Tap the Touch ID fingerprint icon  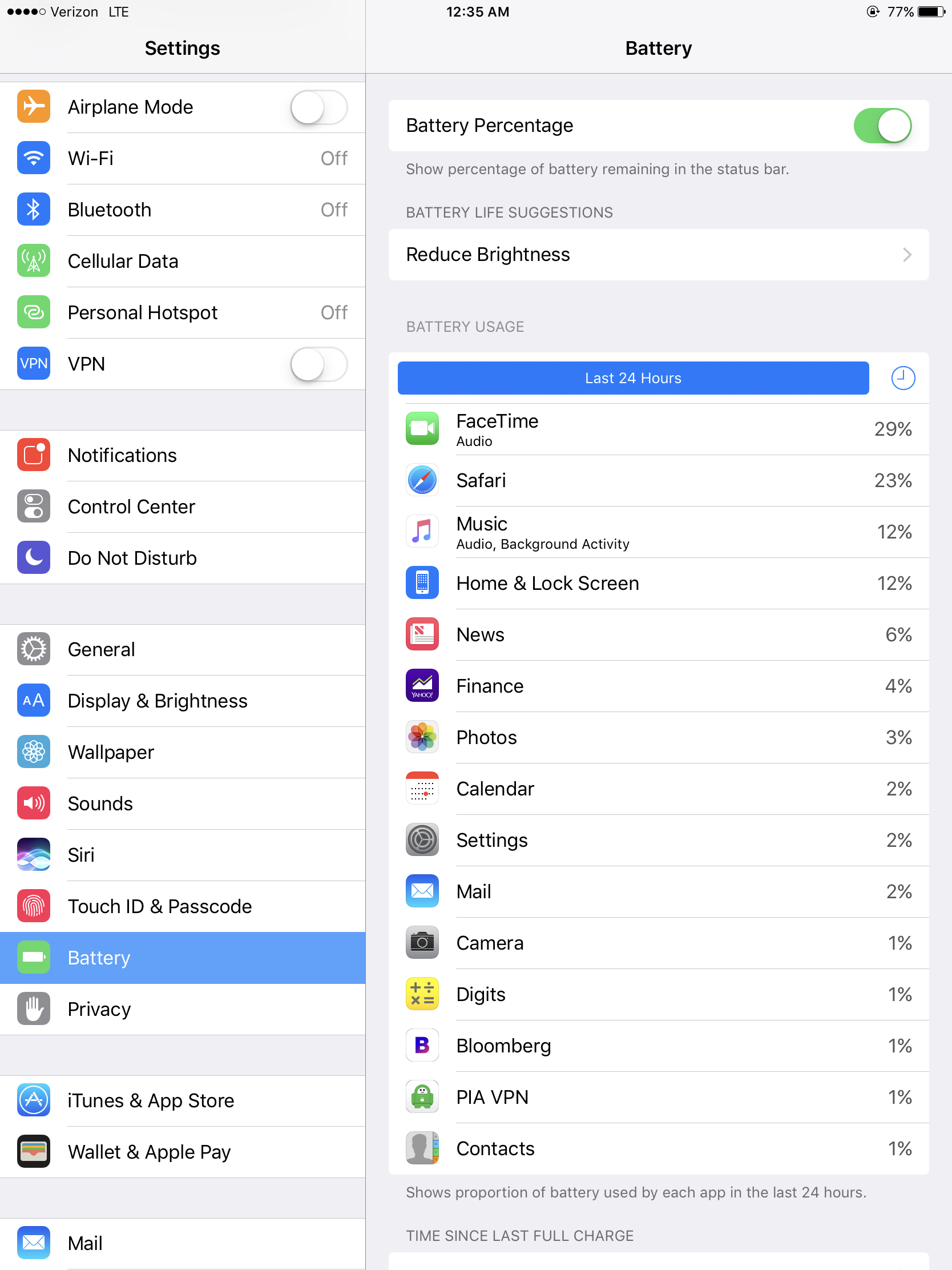coord(33,906)
